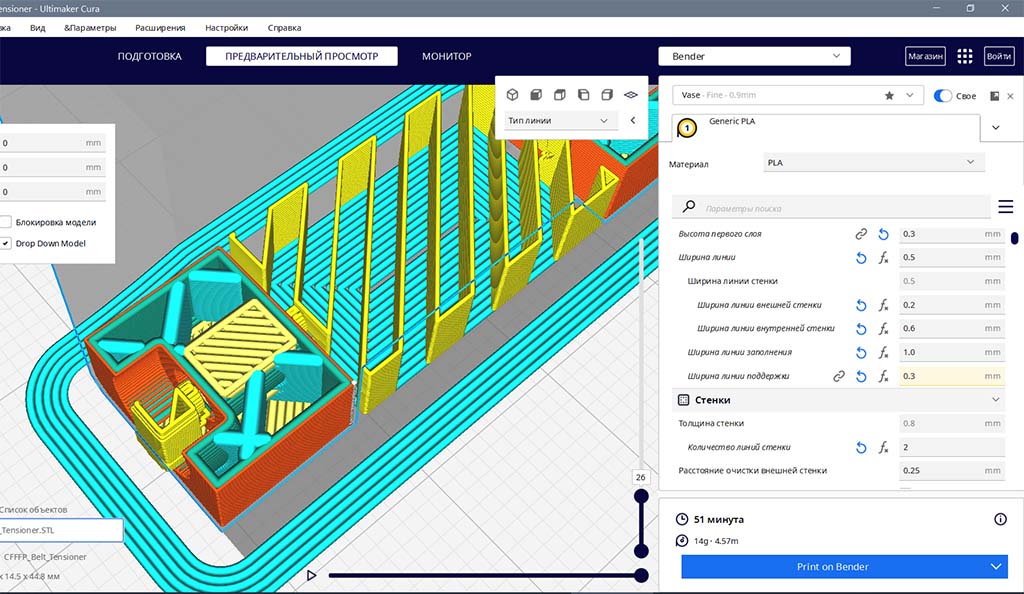
Task: Click the 3D perspective view cube icon
Action: [x=512, y=95]
